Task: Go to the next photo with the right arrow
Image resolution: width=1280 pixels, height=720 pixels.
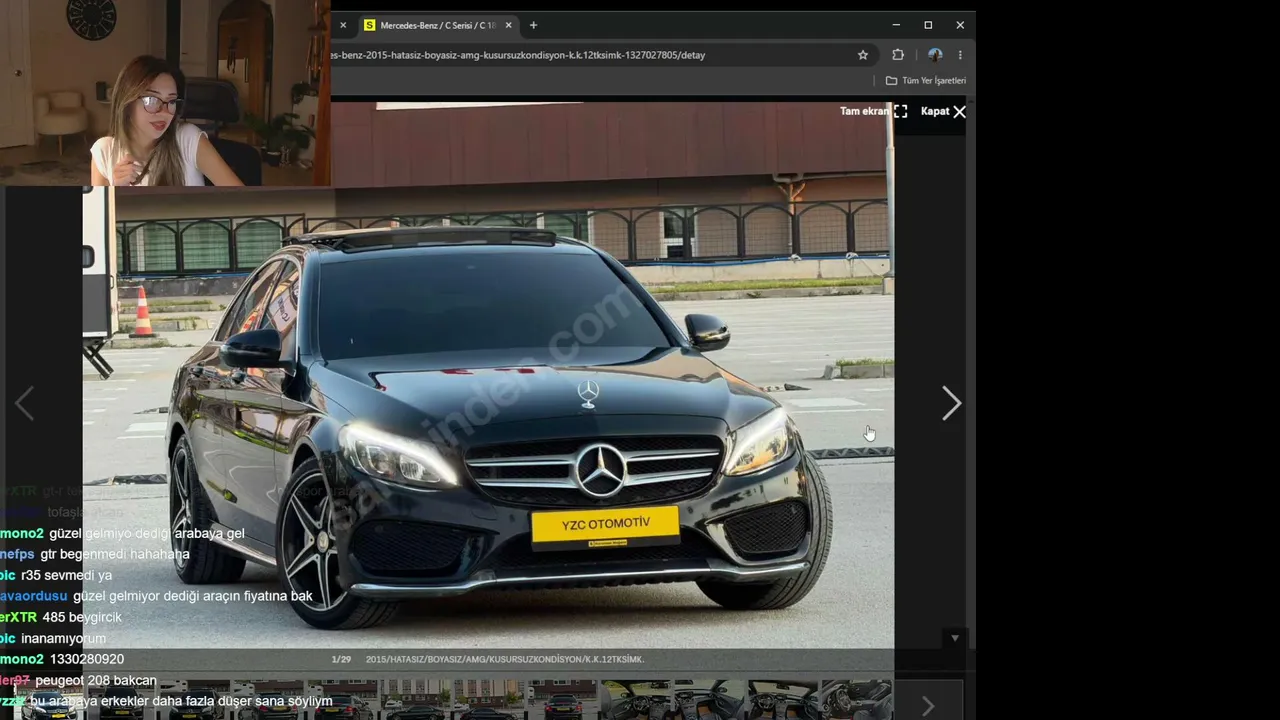Action: [951, 403]
